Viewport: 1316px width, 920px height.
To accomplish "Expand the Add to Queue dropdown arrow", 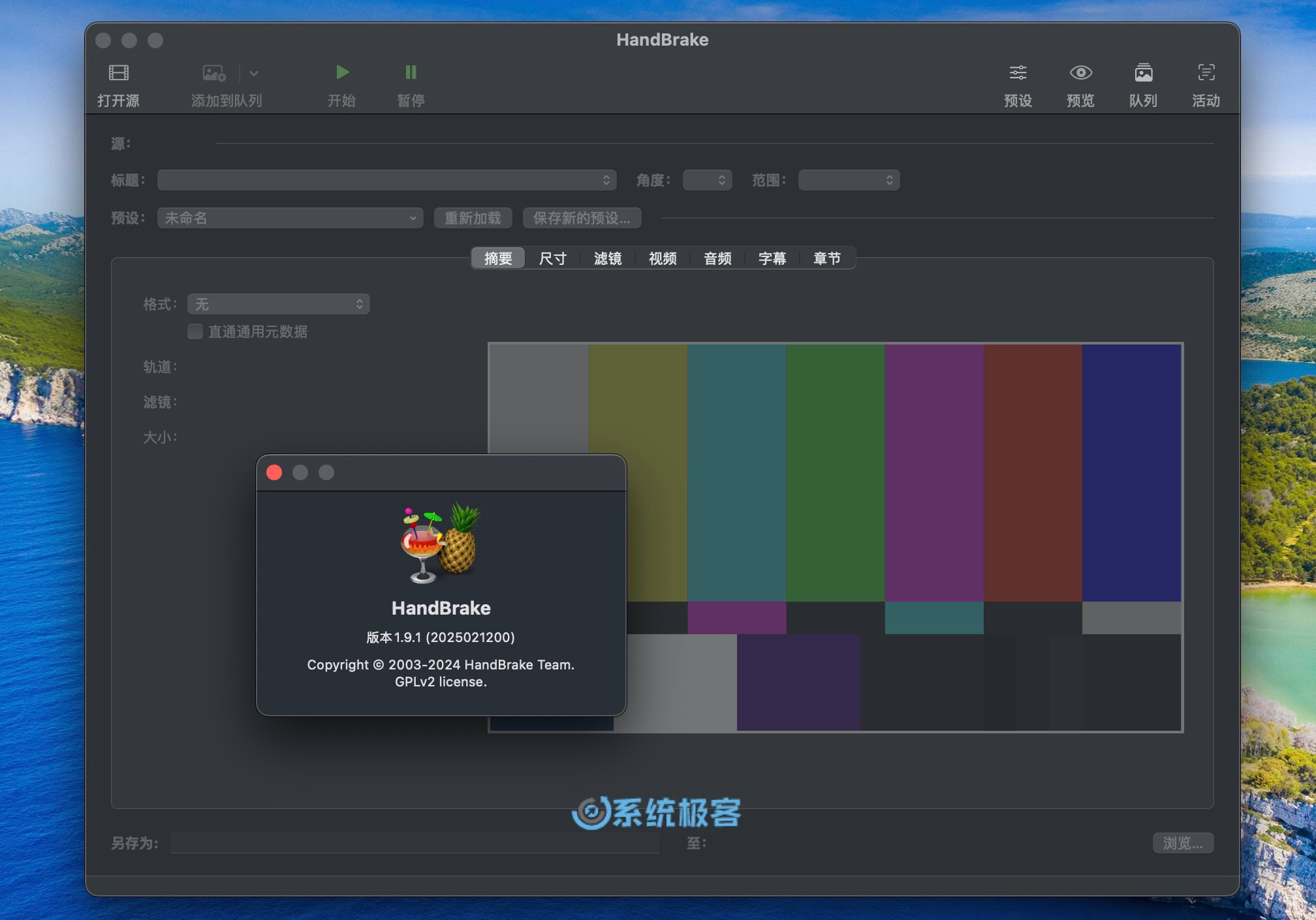I will (x=254, y=73).
